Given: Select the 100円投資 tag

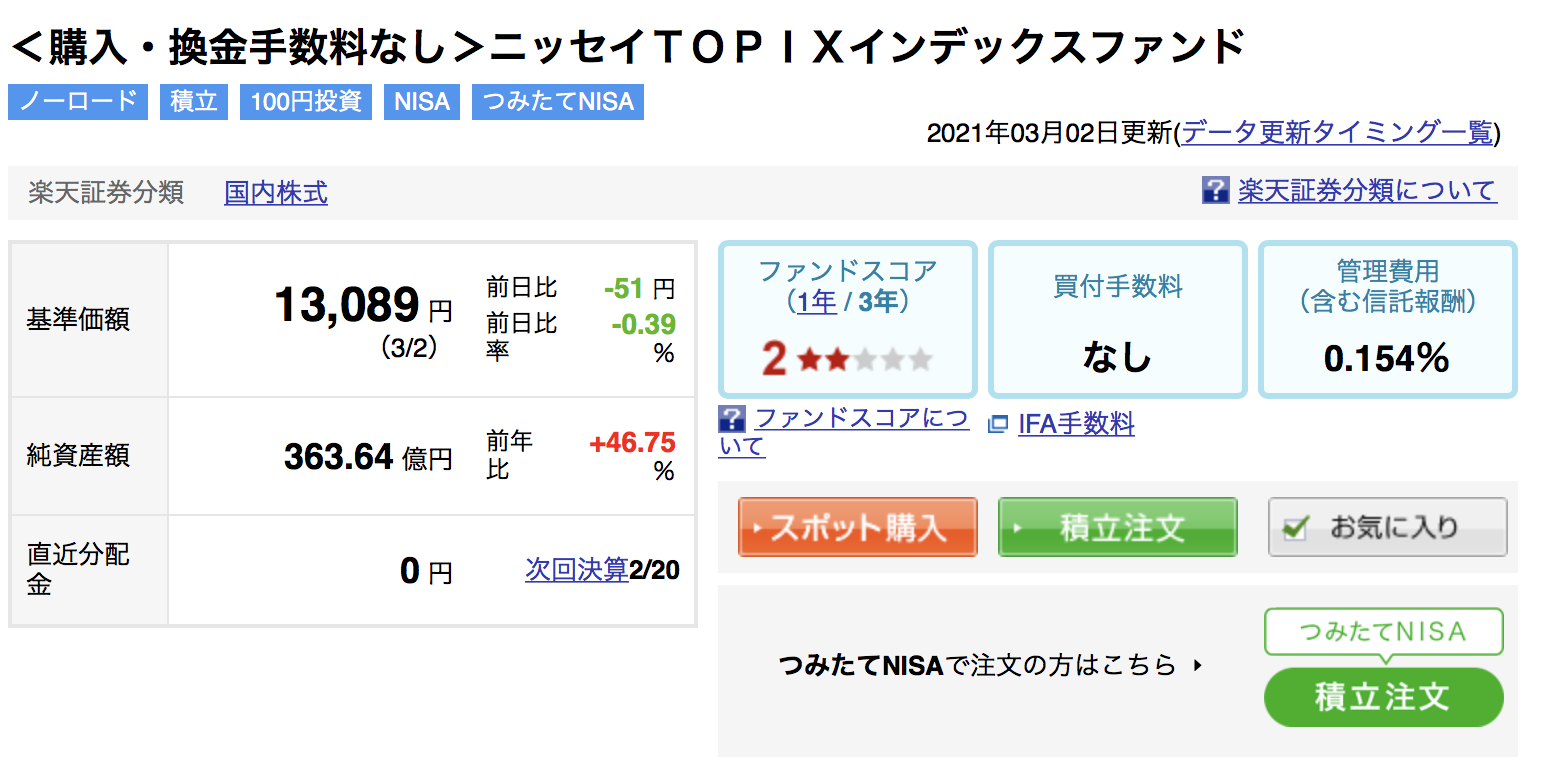Looking at the screenshot, I should pyautogui.click(x=306, y=101).
